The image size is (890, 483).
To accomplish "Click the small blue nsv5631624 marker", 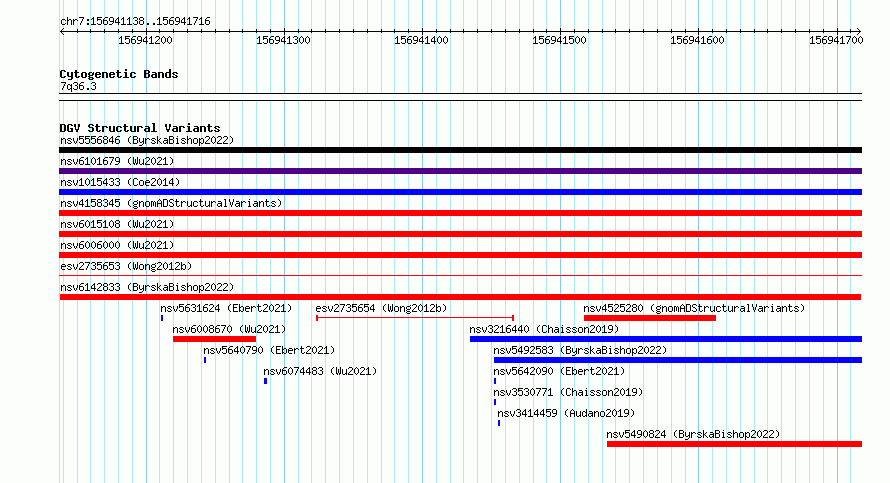I will coord(162,318).
